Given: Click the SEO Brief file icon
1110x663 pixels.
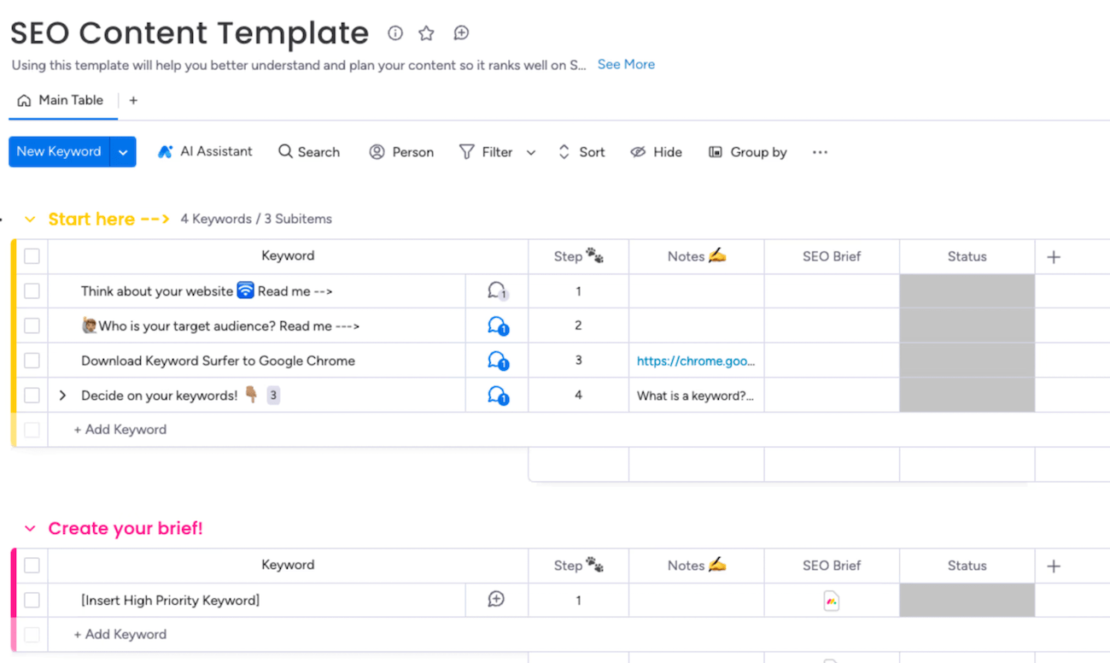Looking at the screenshot, I should 831,601.
